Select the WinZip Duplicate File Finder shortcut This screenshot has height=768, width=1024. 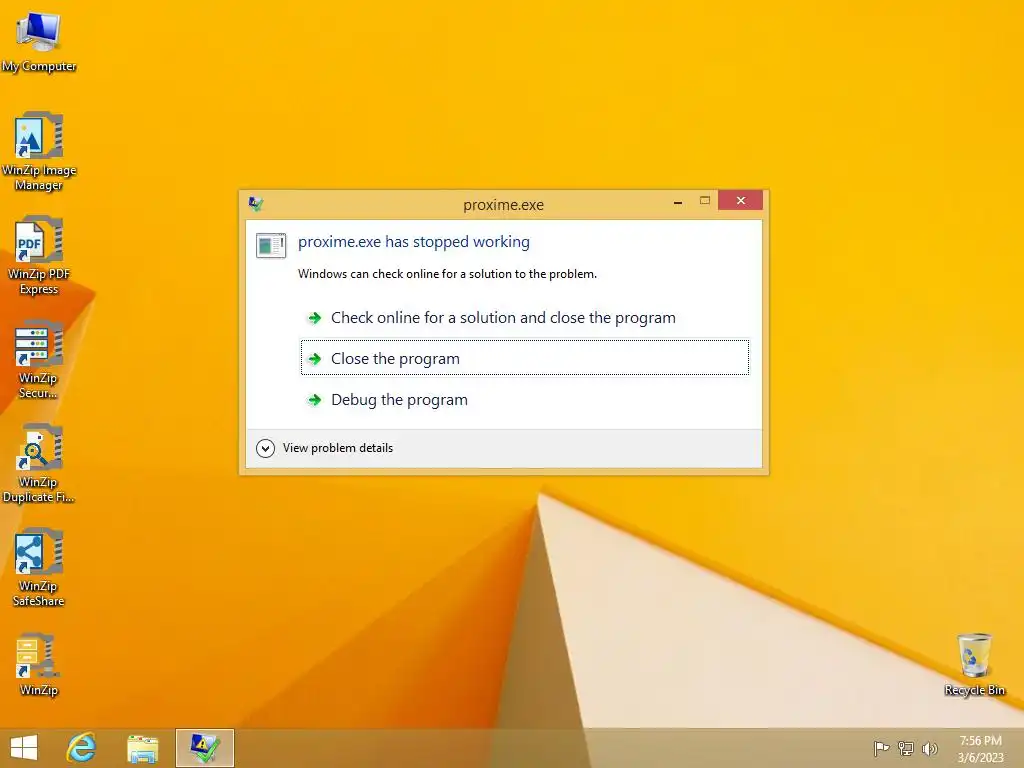tap(39, 463)
